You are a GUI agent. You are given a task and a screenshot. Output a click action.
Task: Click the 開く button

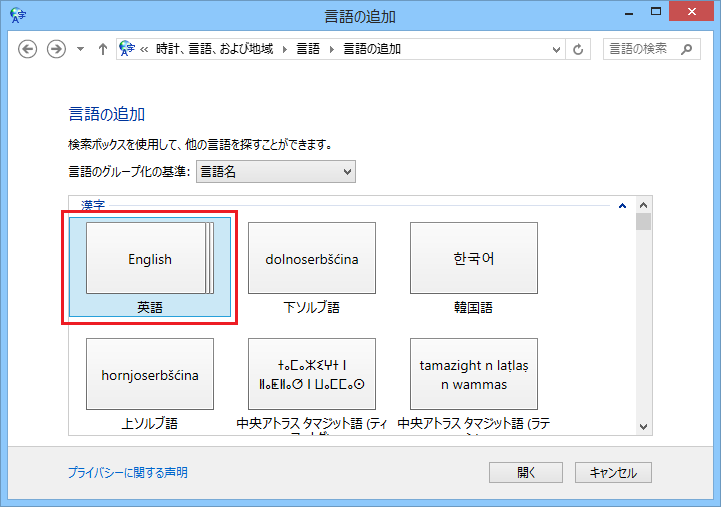point(527,473)
